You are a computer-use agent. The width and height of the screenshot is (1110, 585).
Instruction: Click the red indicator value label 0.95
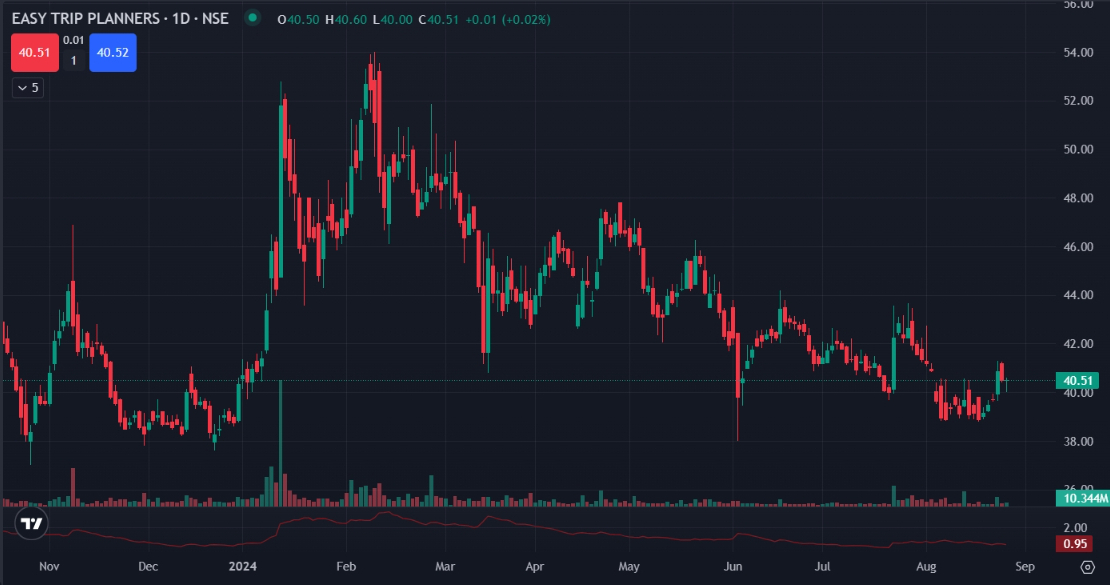pos(1075,544)
